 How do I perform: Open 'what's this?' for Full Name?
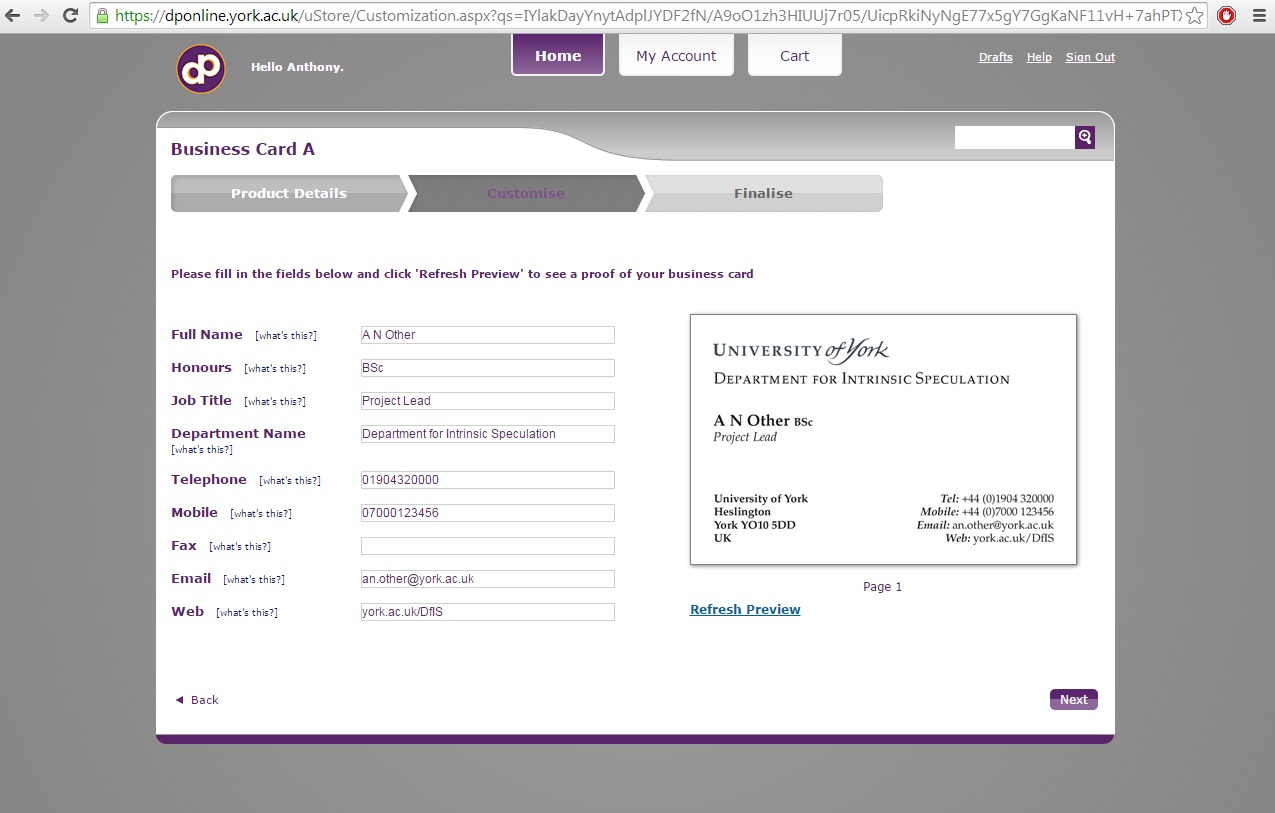coord(286,336)
